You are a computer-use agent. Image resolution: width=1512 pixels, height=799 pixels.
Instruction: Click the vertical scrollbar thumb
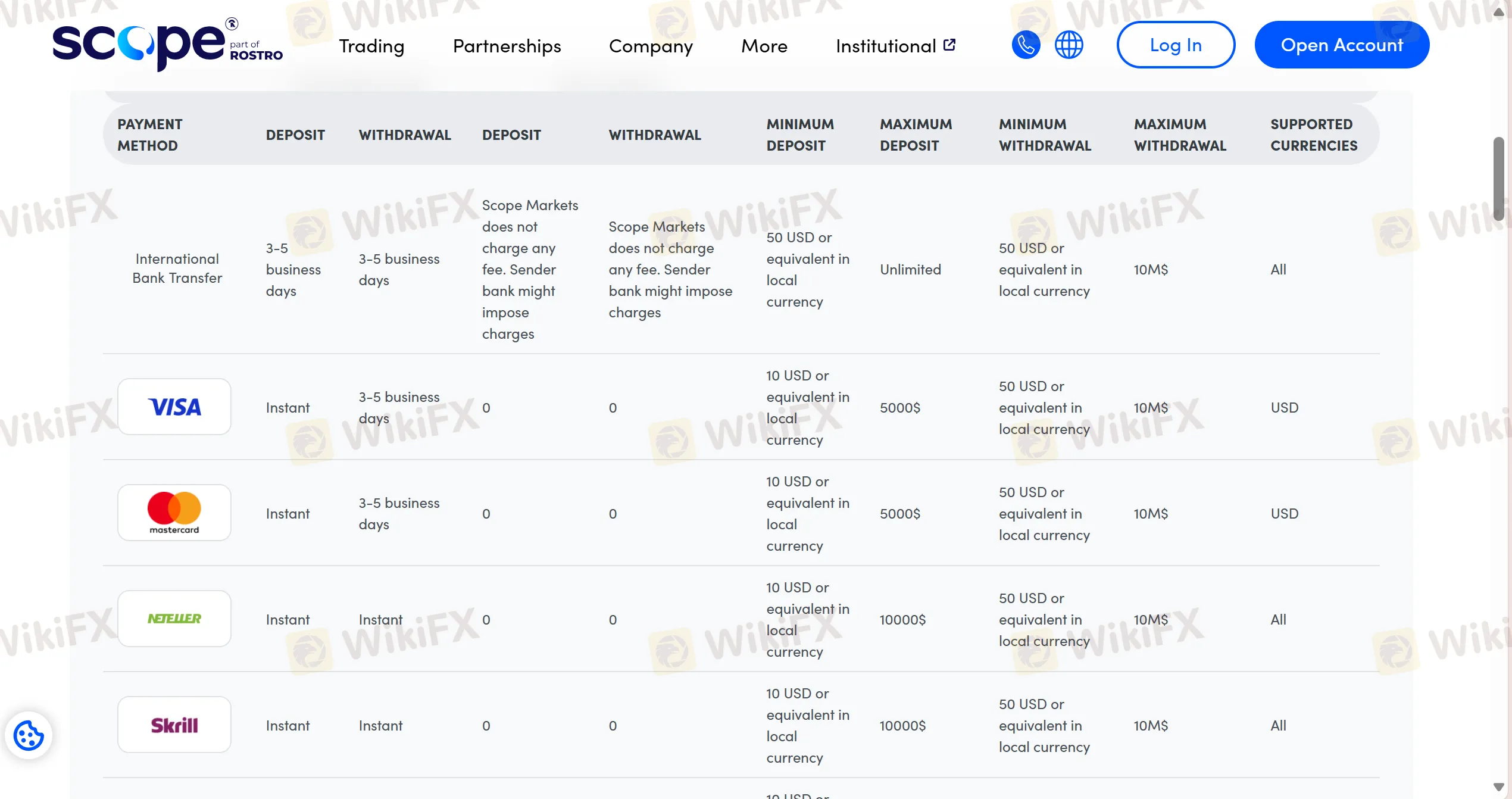point(1498,179)
